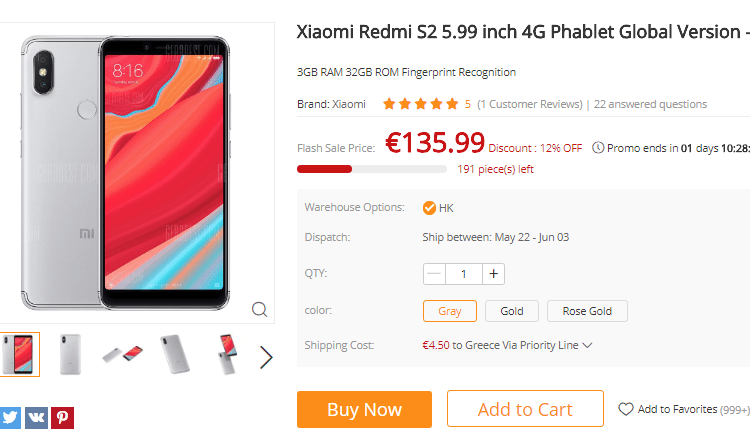Select the Gray color option
The image size is (750, 429).
coord(450,311)
